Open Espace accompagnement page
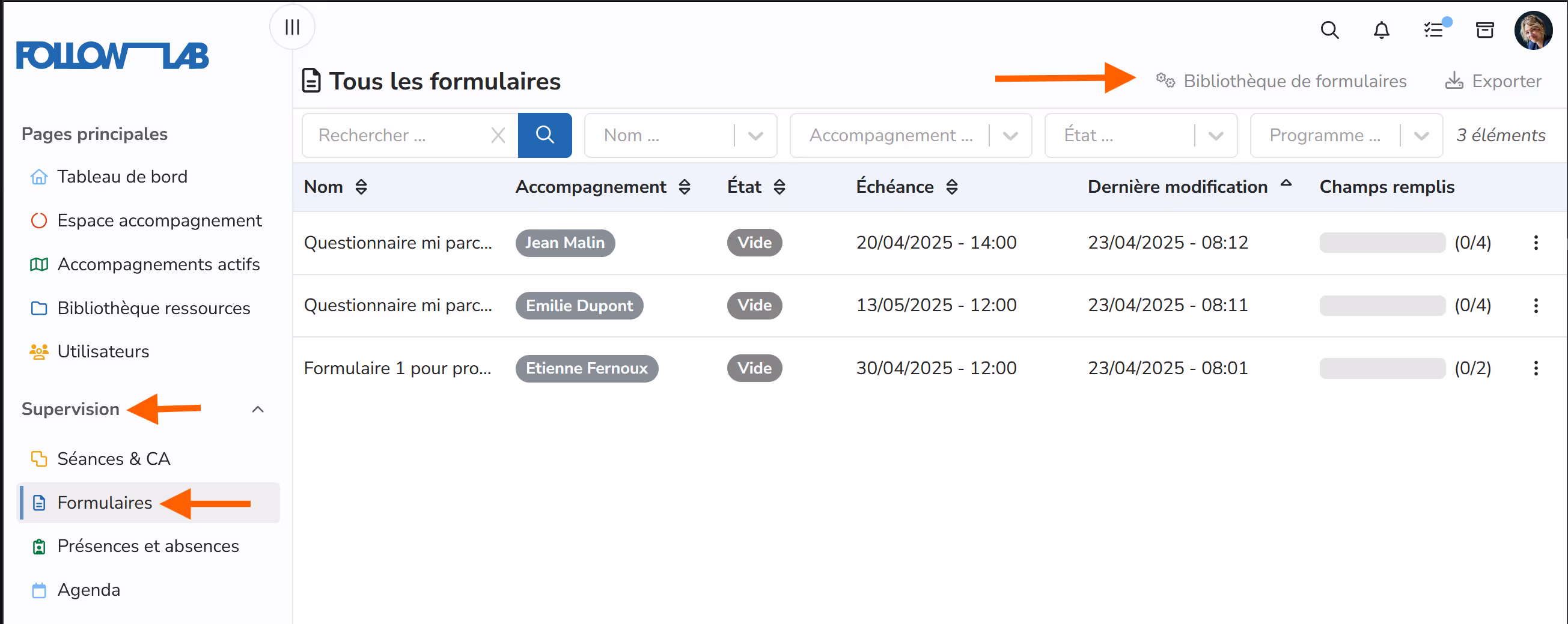 [159, 221]
